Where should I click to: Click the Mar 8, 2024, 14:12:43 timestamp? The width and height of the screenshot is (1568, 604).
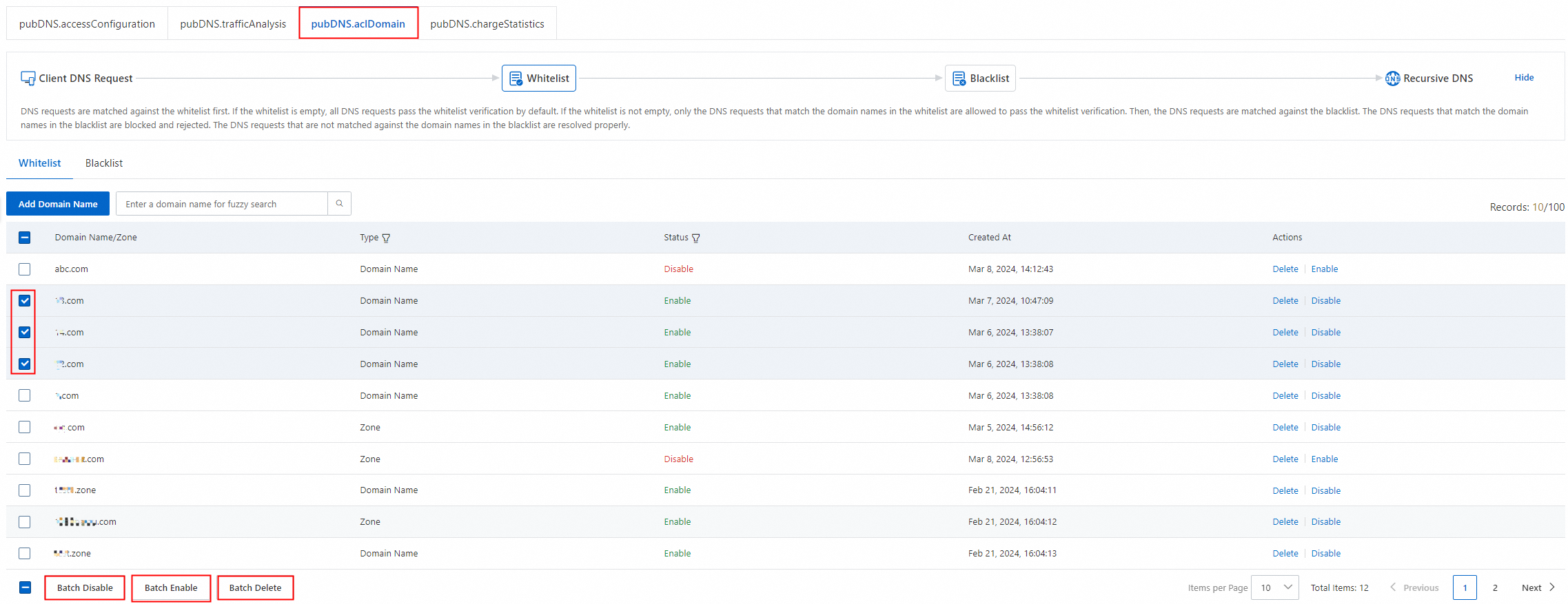(x=1010, y=269)
